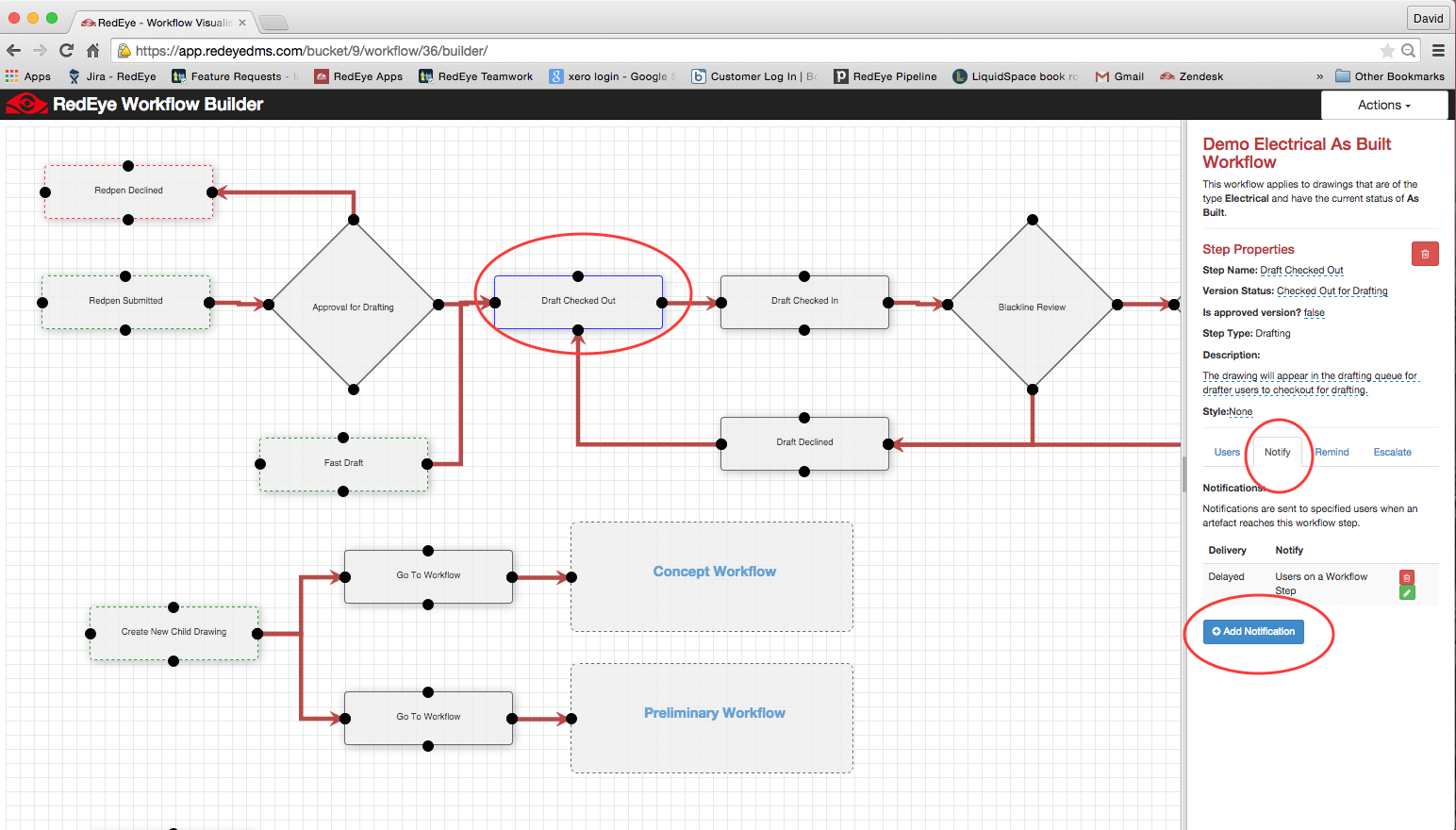The width and height of the screenshot is (1456, 830).
Task: Select the Redpen Submitted step
Action: 125,302
